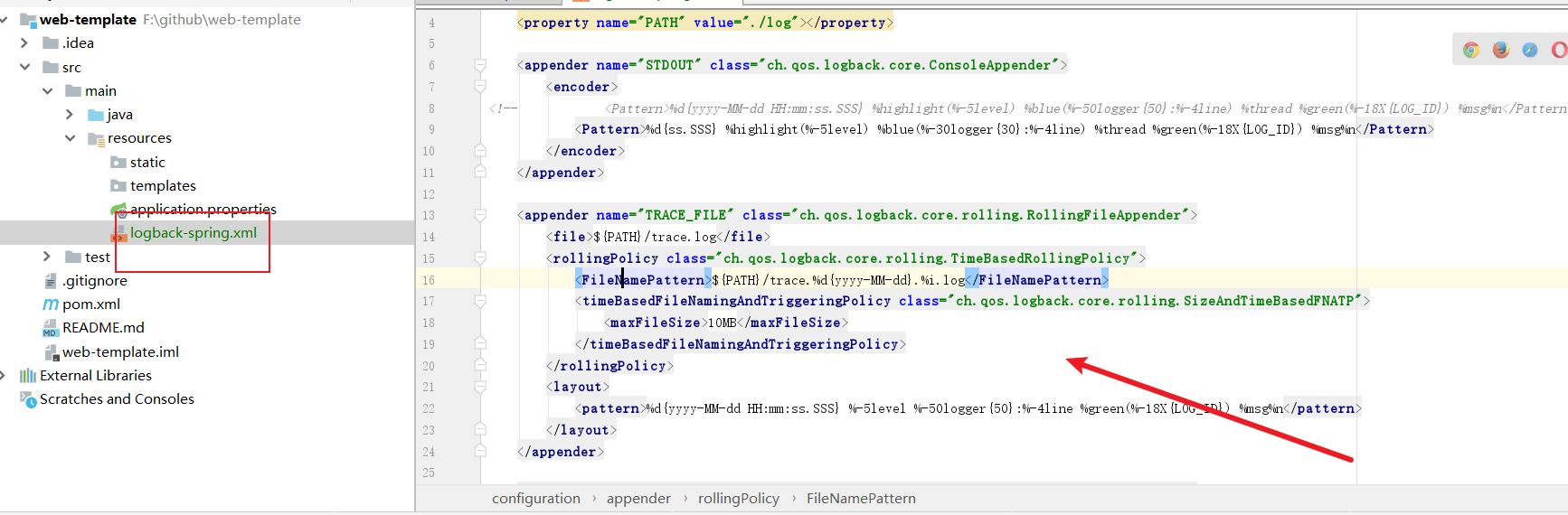The height and width of the screenshot is (515, 1568).
Task: Open in Chrome browser icon
Action: click(1471, 50)
